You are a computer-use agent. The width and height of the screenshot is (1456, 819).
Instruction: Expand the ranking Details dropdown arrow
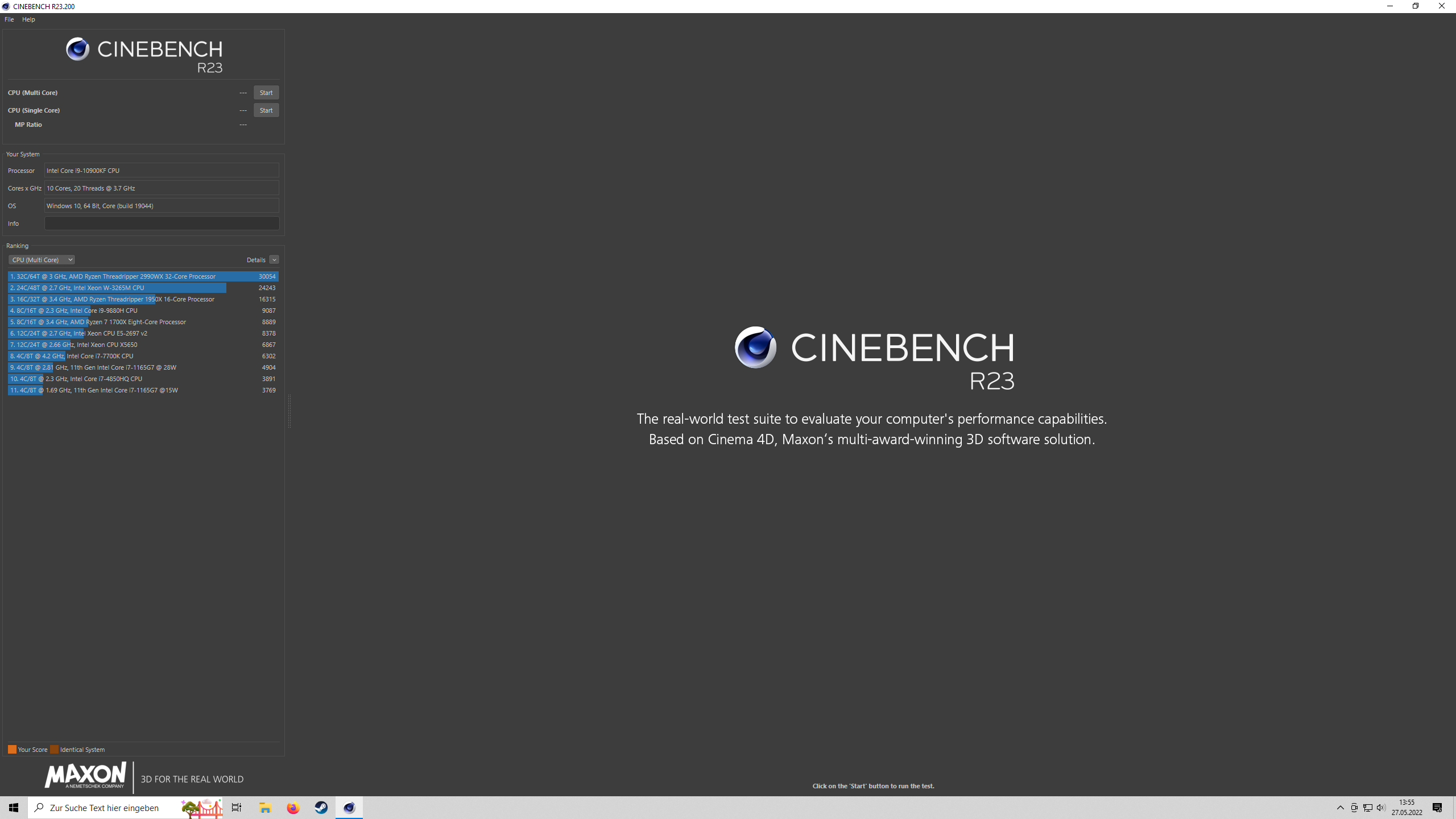274,260
